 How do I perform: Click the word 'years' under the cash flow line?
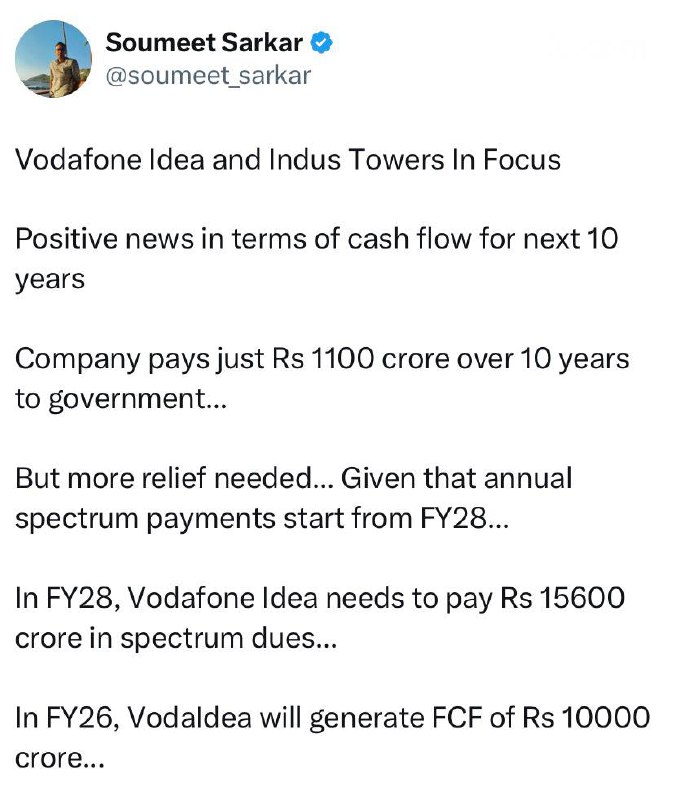[50, 280]
